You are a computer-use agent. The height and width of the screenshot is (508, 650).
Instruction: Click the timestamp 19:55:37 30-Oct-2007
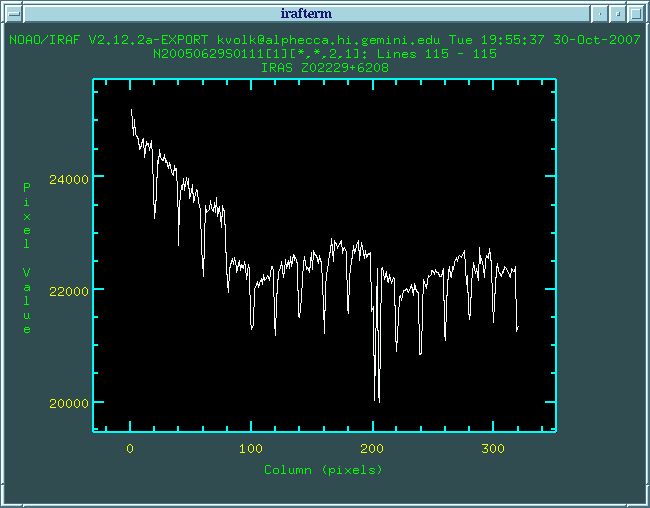click(561, 40)
